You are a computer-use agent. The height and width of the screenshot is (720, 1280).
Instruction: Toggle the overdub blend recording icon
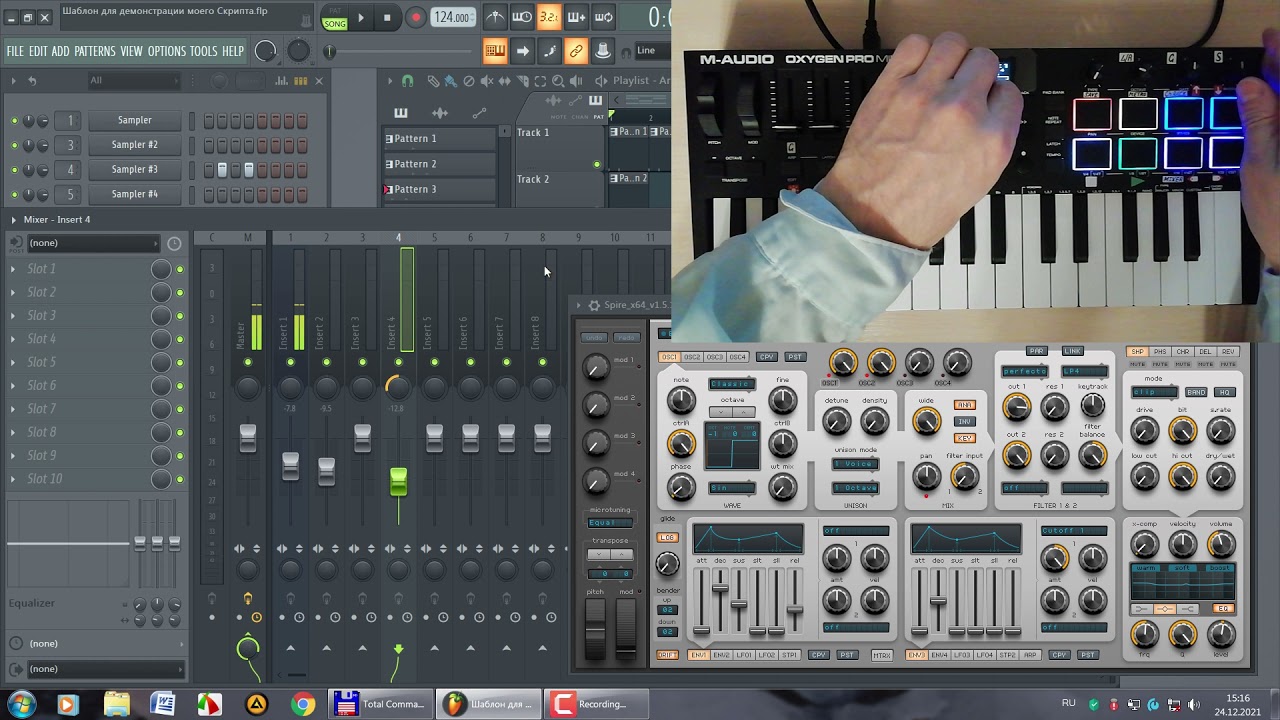coord(576,17)
